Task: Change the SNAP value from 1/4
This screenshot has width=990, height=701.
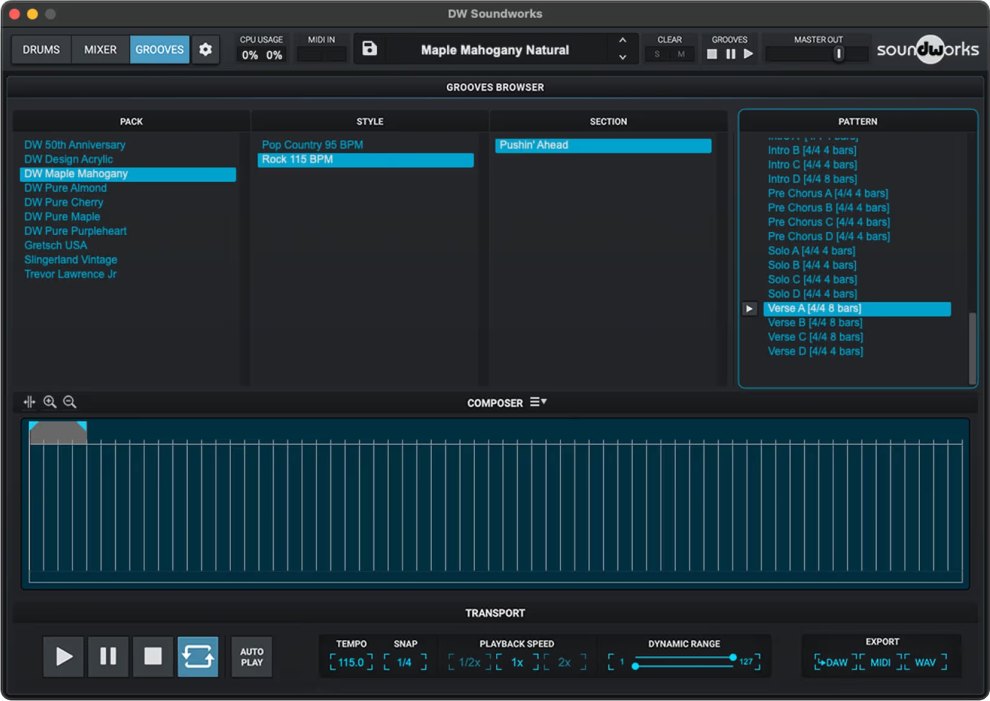Action: [x=406, y=661]
